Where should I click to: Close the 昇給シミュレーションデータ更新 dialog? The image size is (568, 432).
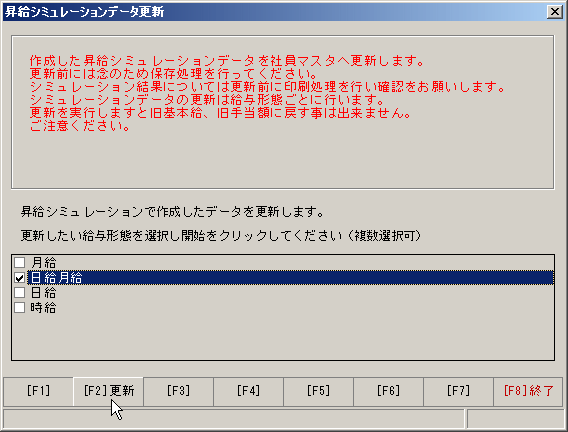point(555,12)
